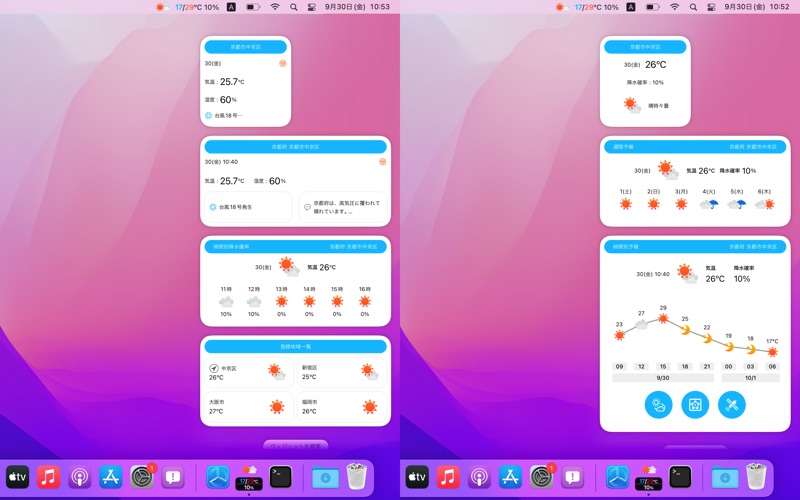Screen dimensions: 800x500
Task: Click the Wi-Fi icon in the menu bar showing 10:52
Action: click(x=674, y=7)
